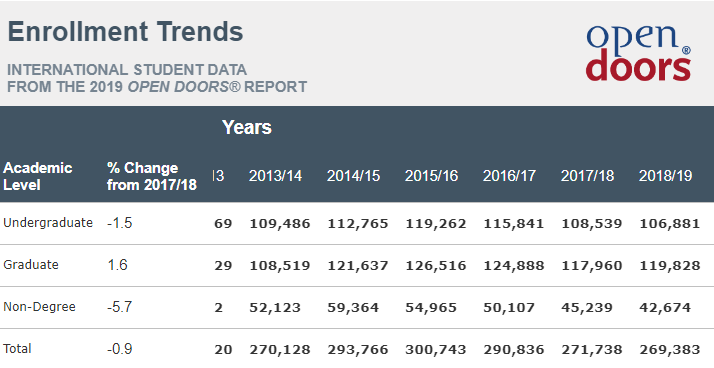714x368 pixels.
Task: Click Undergraduate 2013/14 value 109,486
Action: [280, 224]
